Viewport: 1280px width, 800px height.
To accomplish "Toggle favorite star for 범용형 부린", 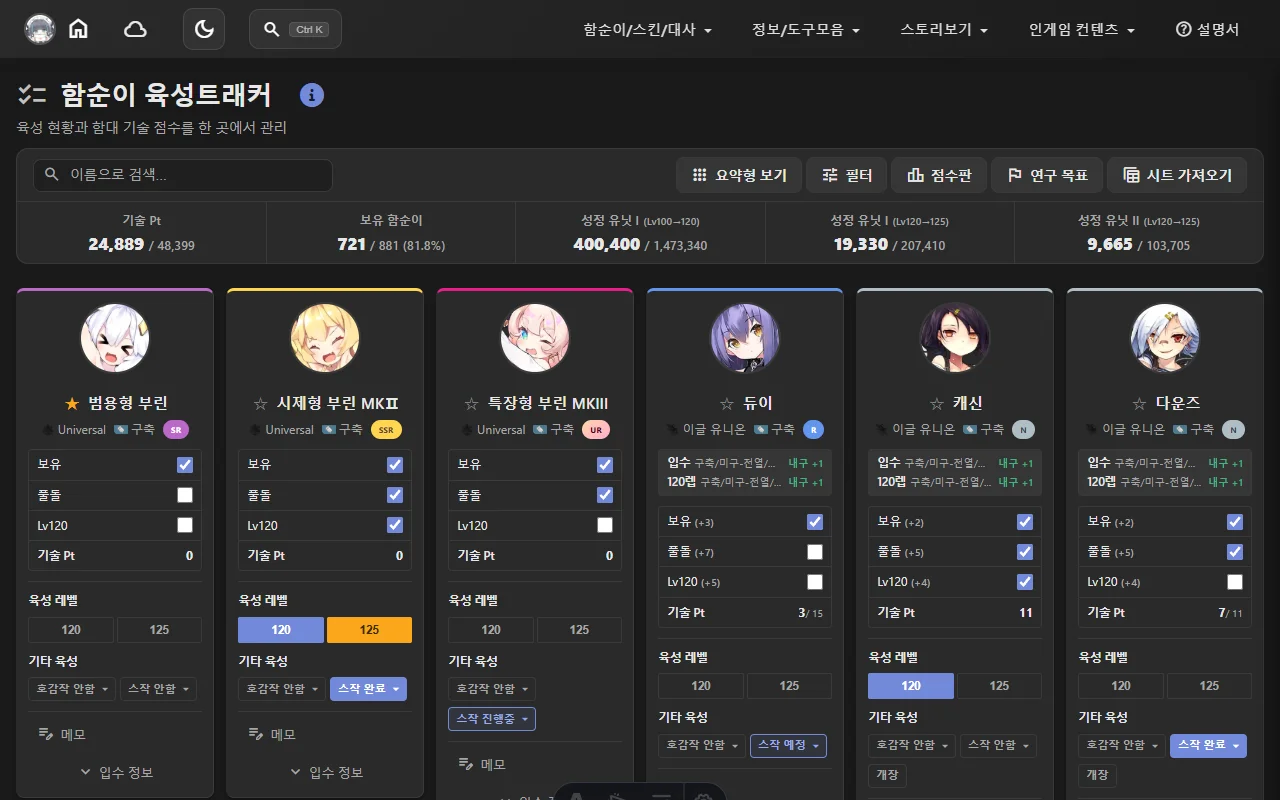I will pyautogui.click(x=71, y=403).
